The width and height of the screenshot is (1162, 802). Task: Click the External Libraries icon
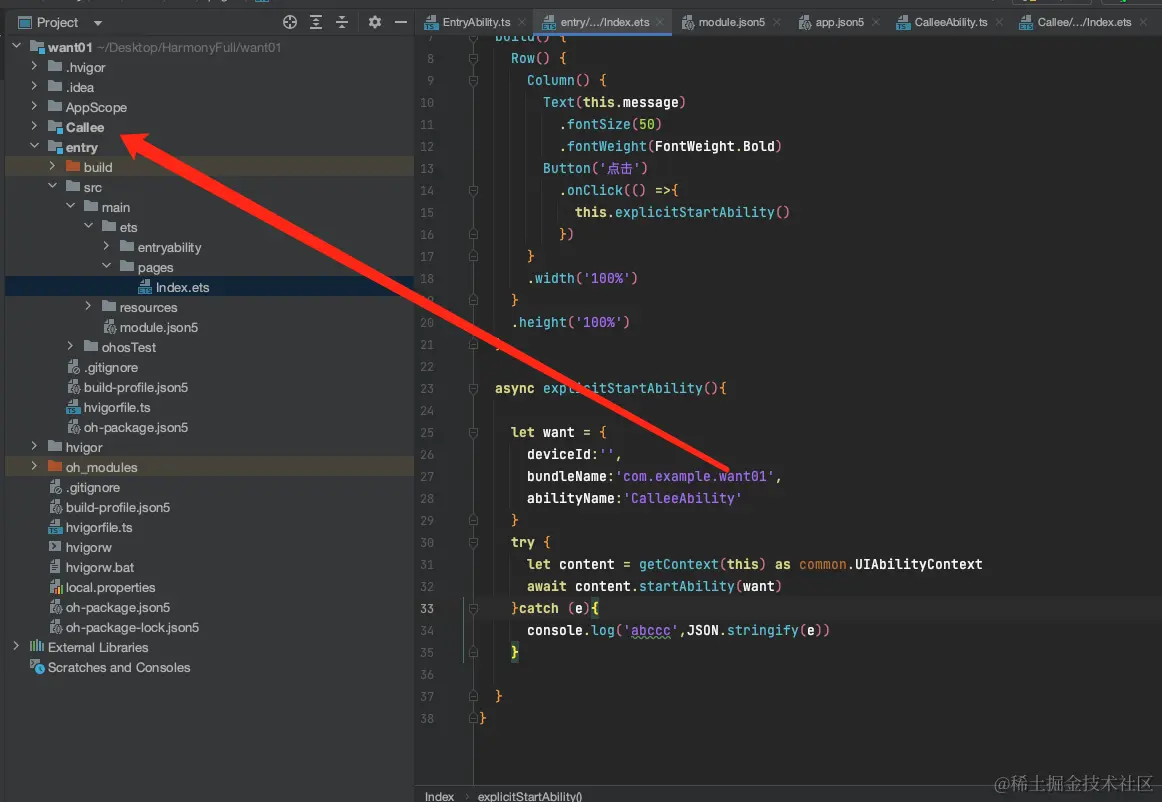pos(37,646)
